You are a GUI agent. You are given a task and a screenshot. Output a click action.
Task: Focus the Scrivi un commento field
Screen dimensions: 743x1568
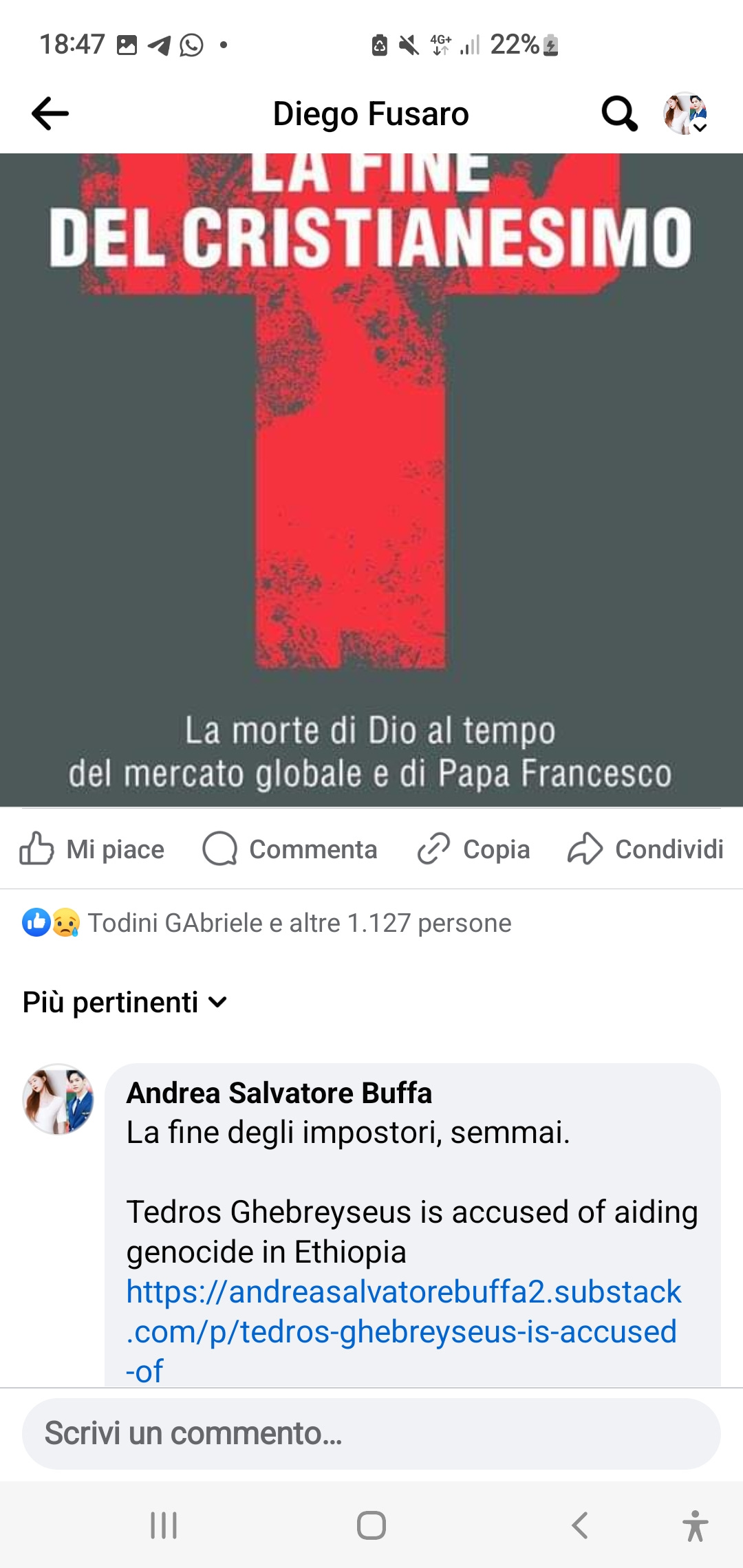coord(371,1434)
